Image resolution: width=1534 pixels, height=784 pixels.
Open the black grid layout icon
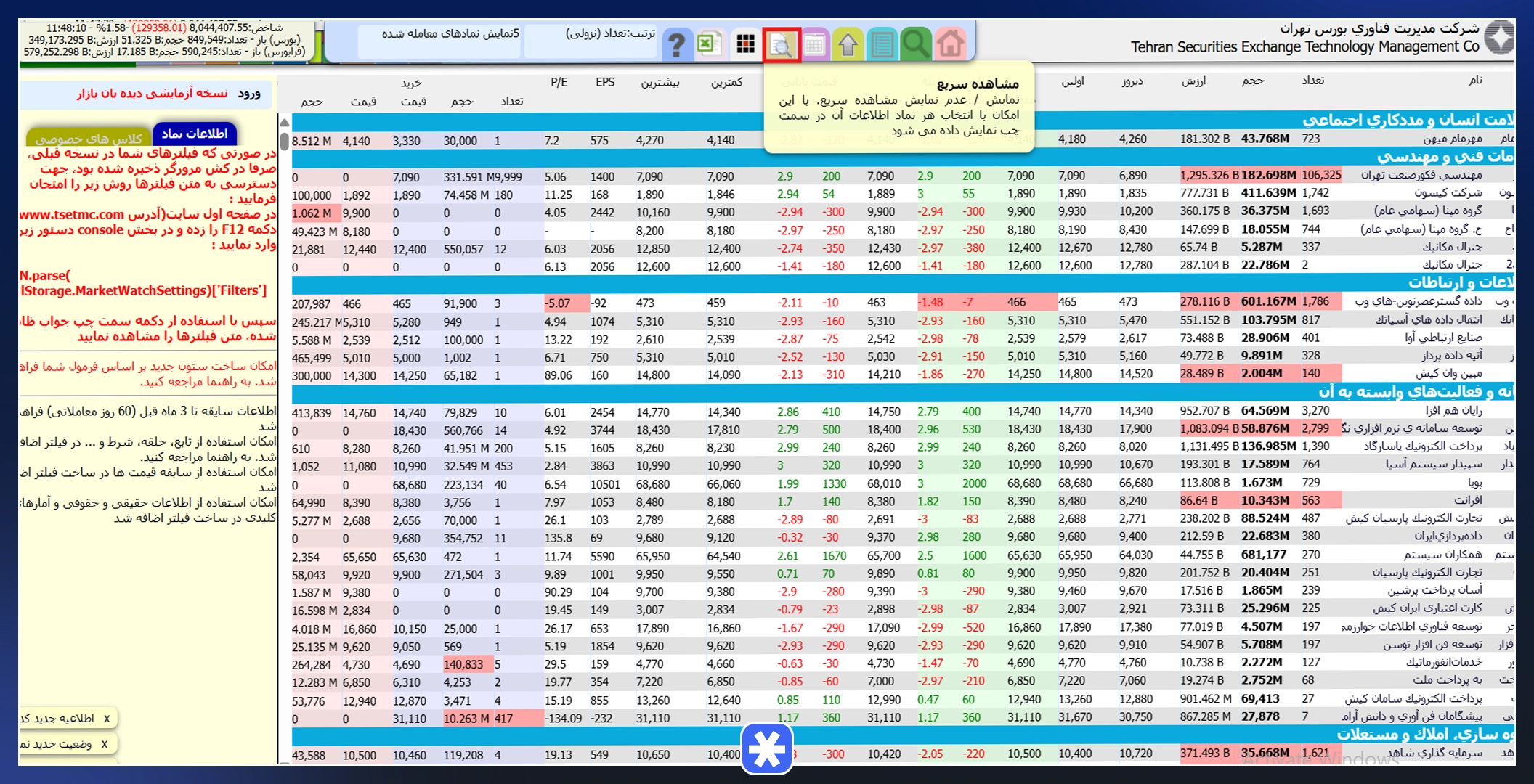pos(745,44)
